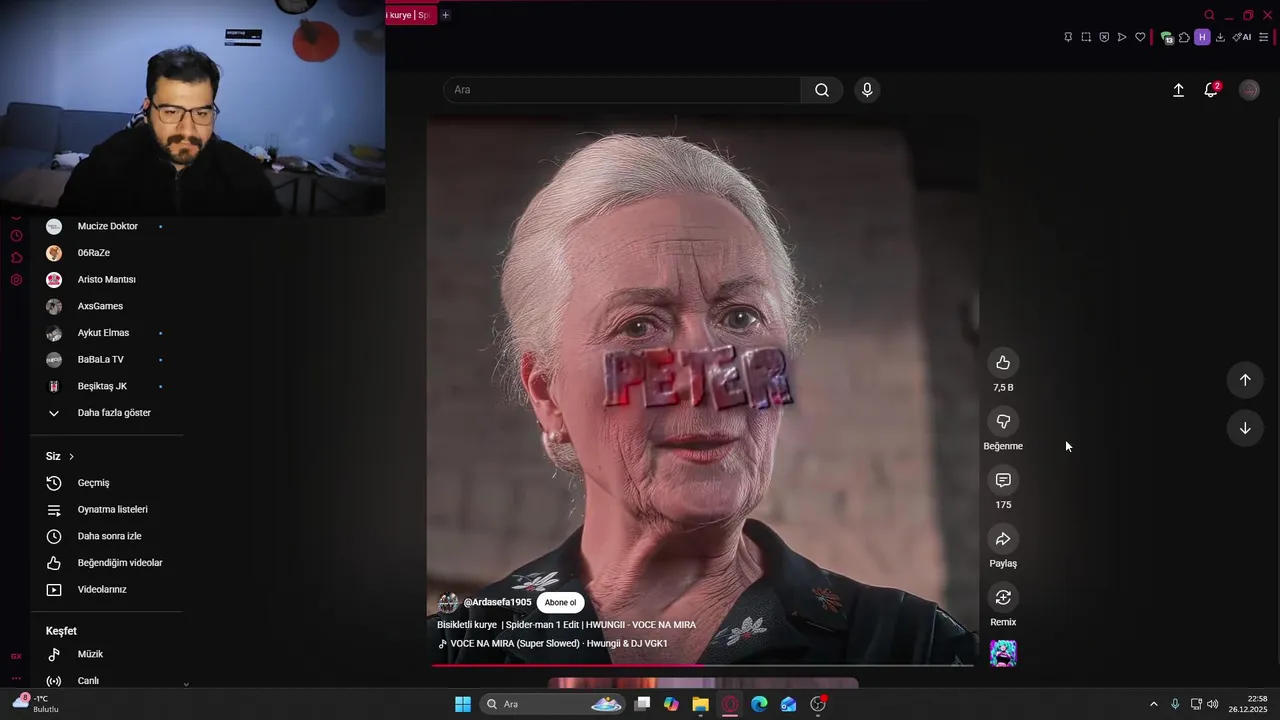Open the upload/create icon in YouTube header
The image size is (1280, 720).
[1178, 90]
